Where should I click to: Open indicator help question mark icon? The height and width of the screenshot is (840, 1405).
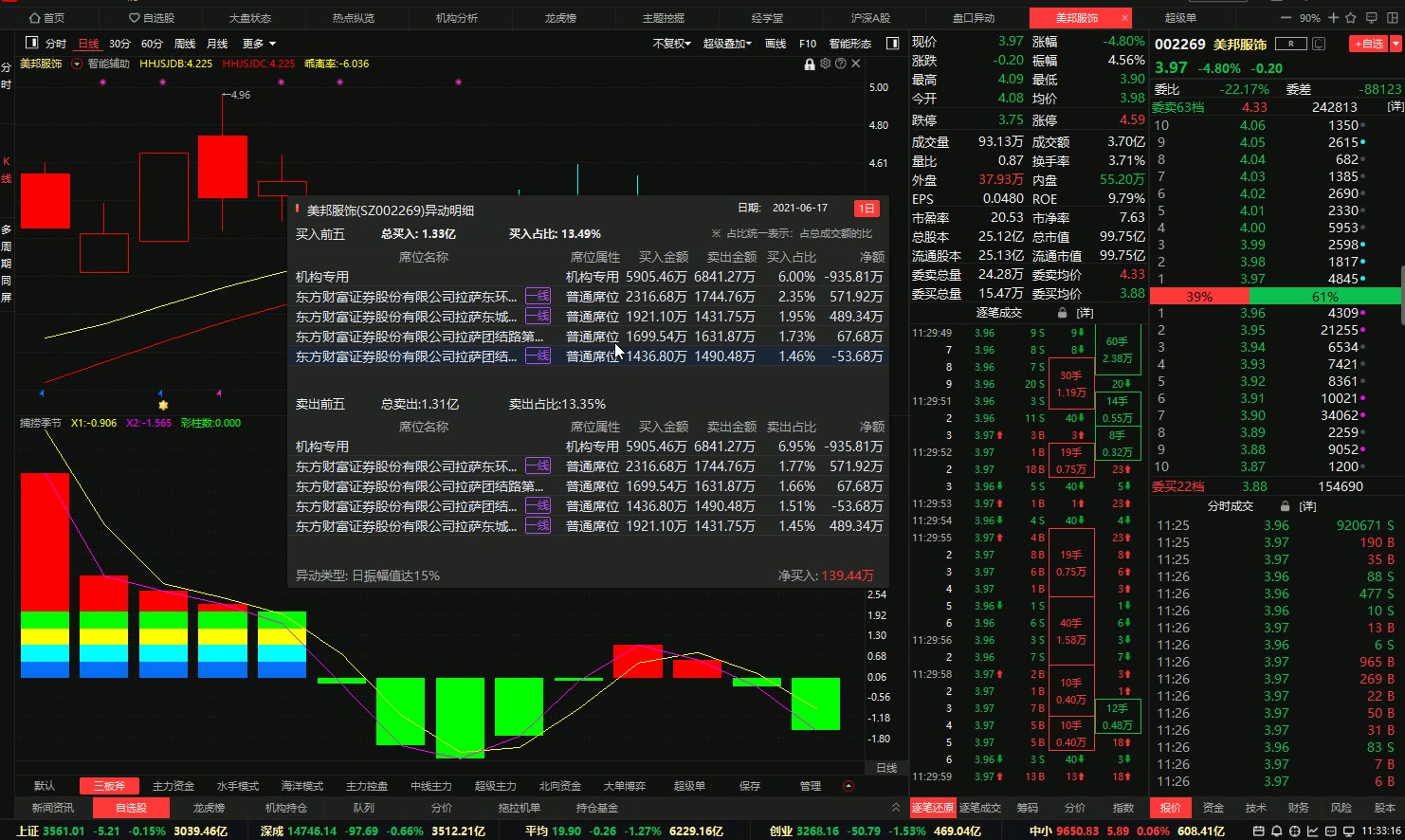pos(840,64)
